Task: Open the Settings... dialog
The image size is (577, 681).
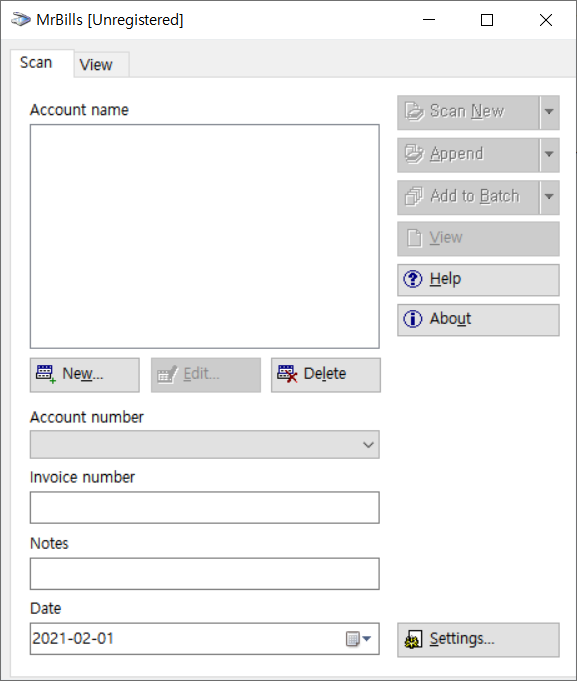Action: coord(478,640)
